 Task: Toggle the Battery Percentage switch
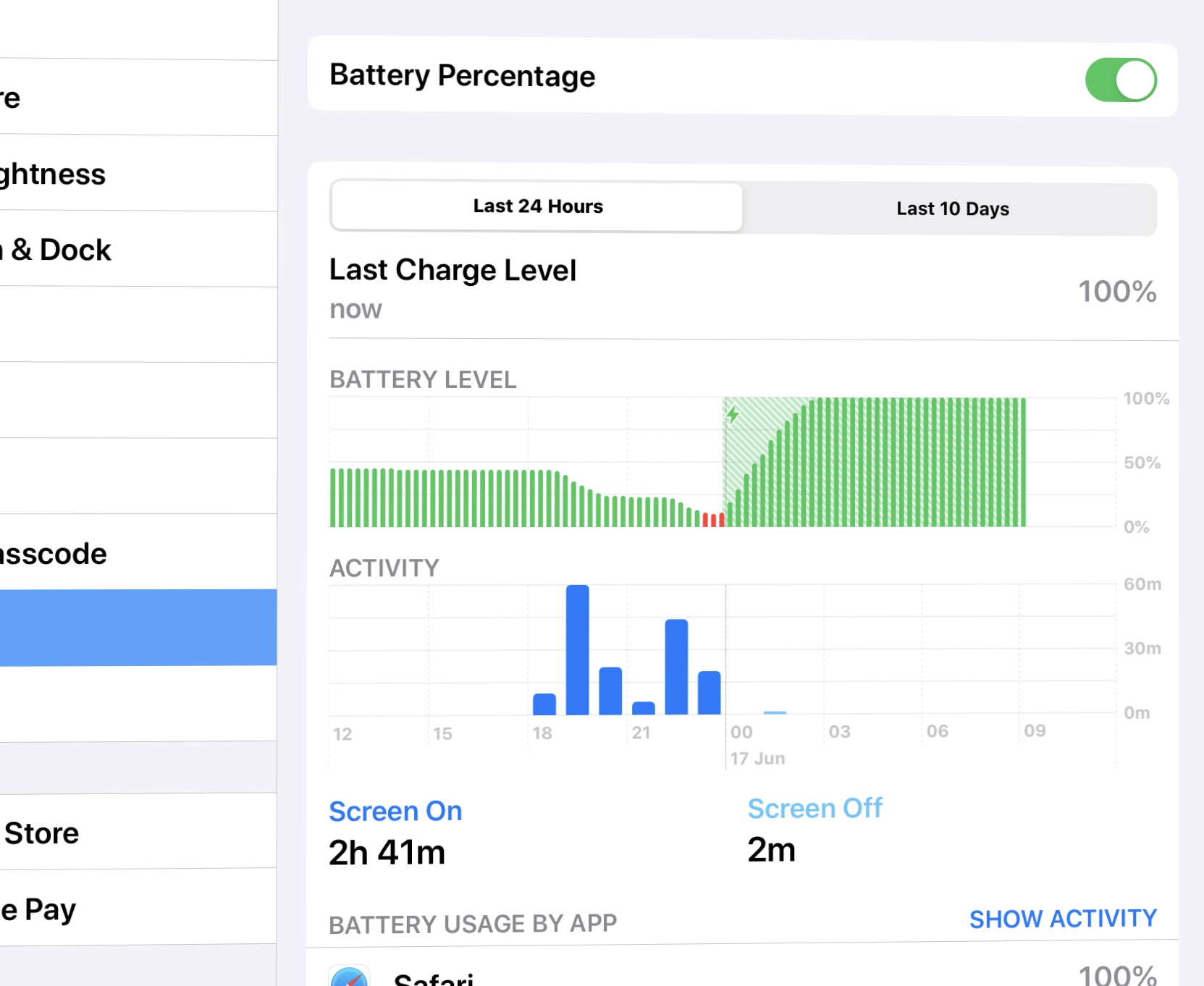pos(1120,80)
